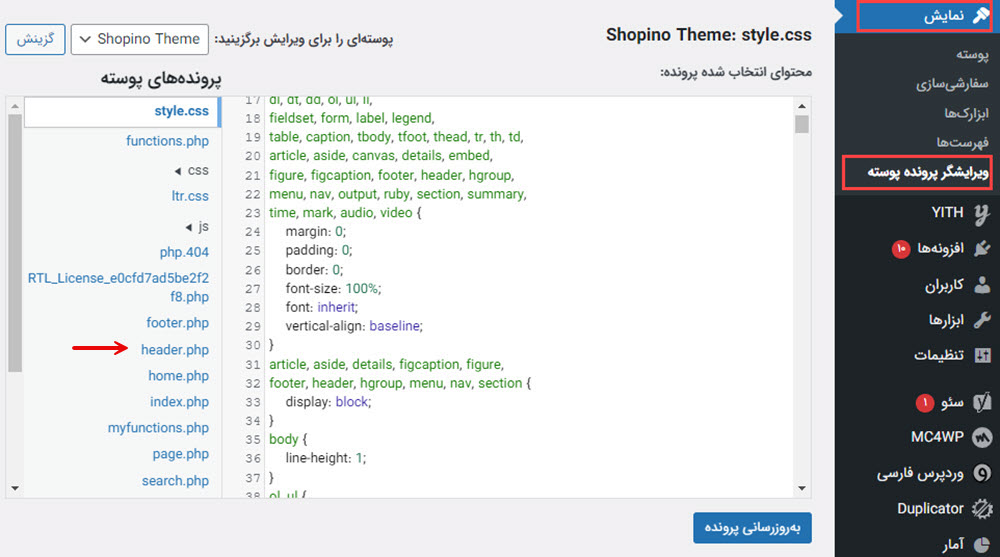Screen dimensions: 1000x557
Task: Open functions.php from theme files
Action: 167,141
